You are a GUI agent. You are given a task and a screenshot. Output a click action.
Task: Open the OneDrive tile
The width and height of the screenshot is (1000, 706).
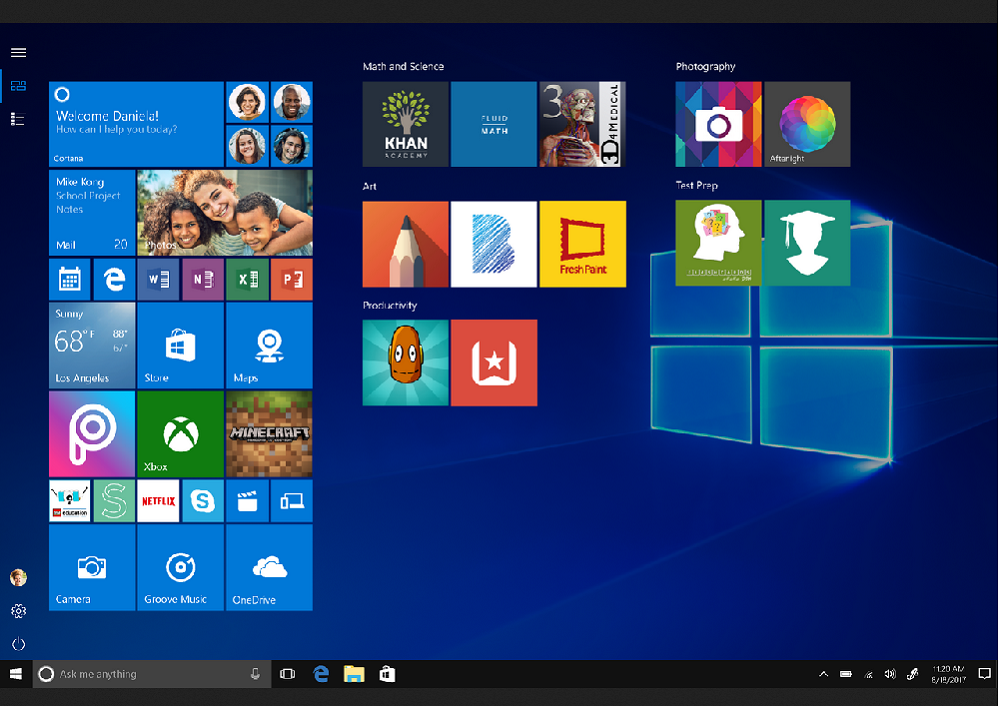point(269,568)
